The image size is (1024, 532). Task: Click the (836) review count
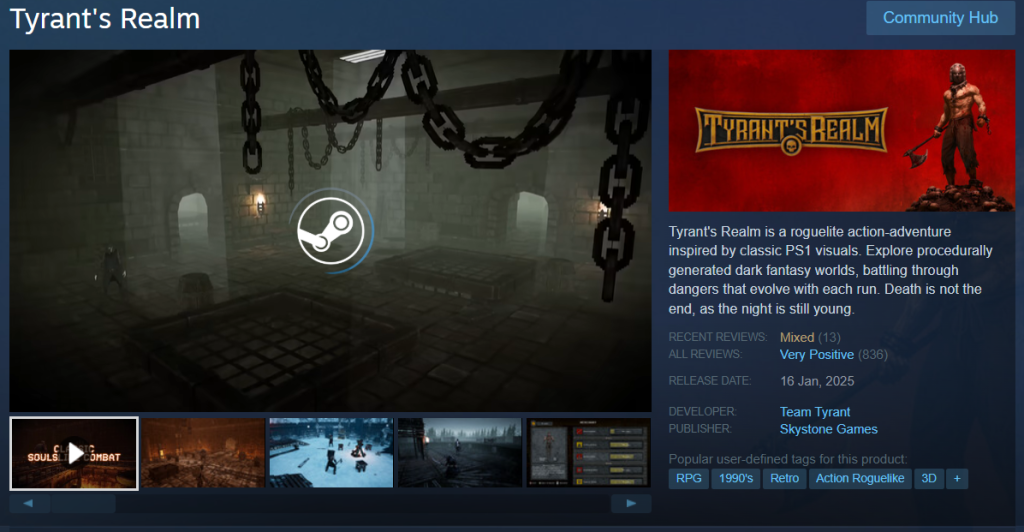pos(872,354)
